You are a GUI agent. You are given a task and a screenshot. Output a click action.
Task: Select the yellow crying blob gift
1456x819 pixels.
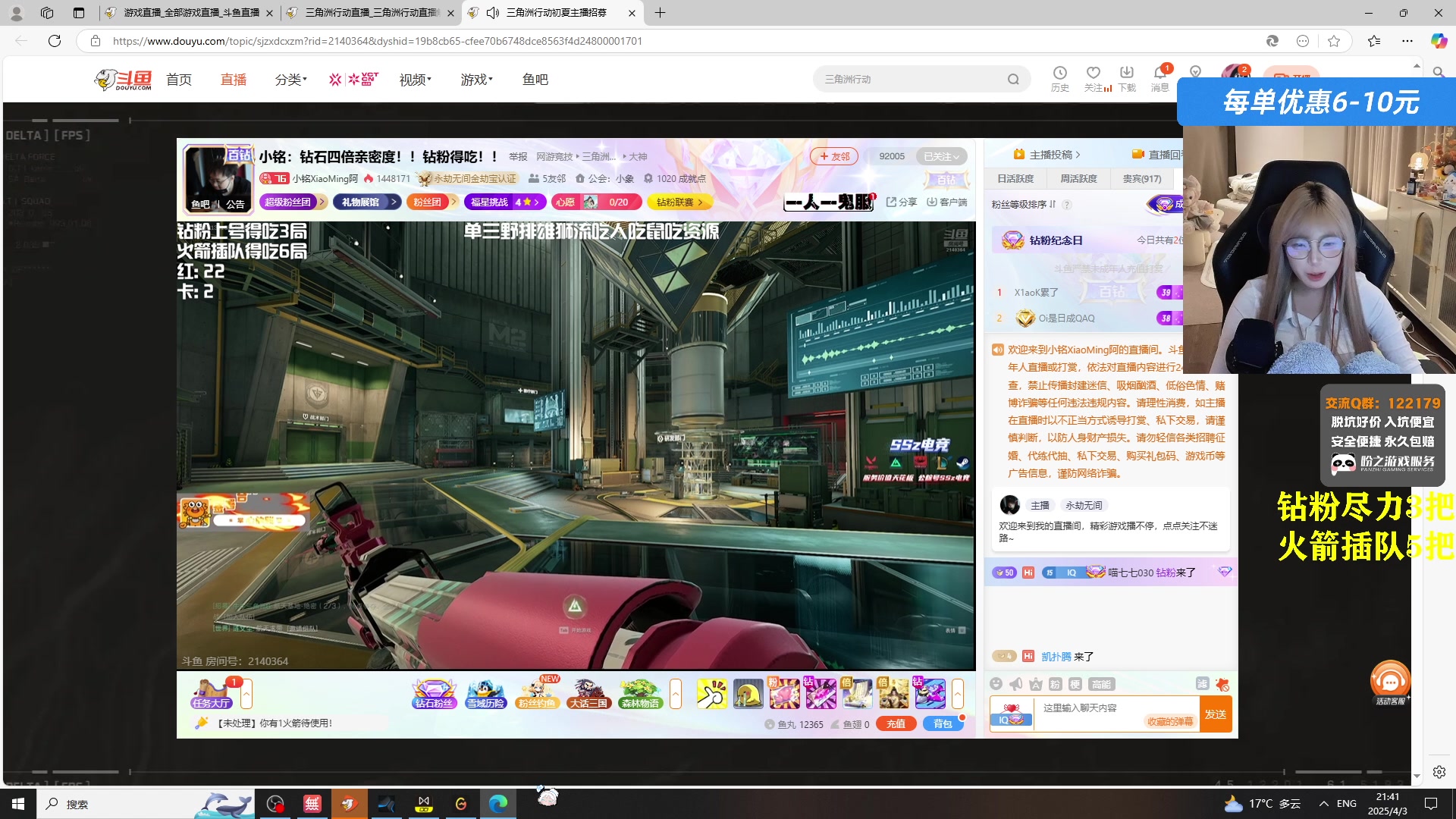748,693
